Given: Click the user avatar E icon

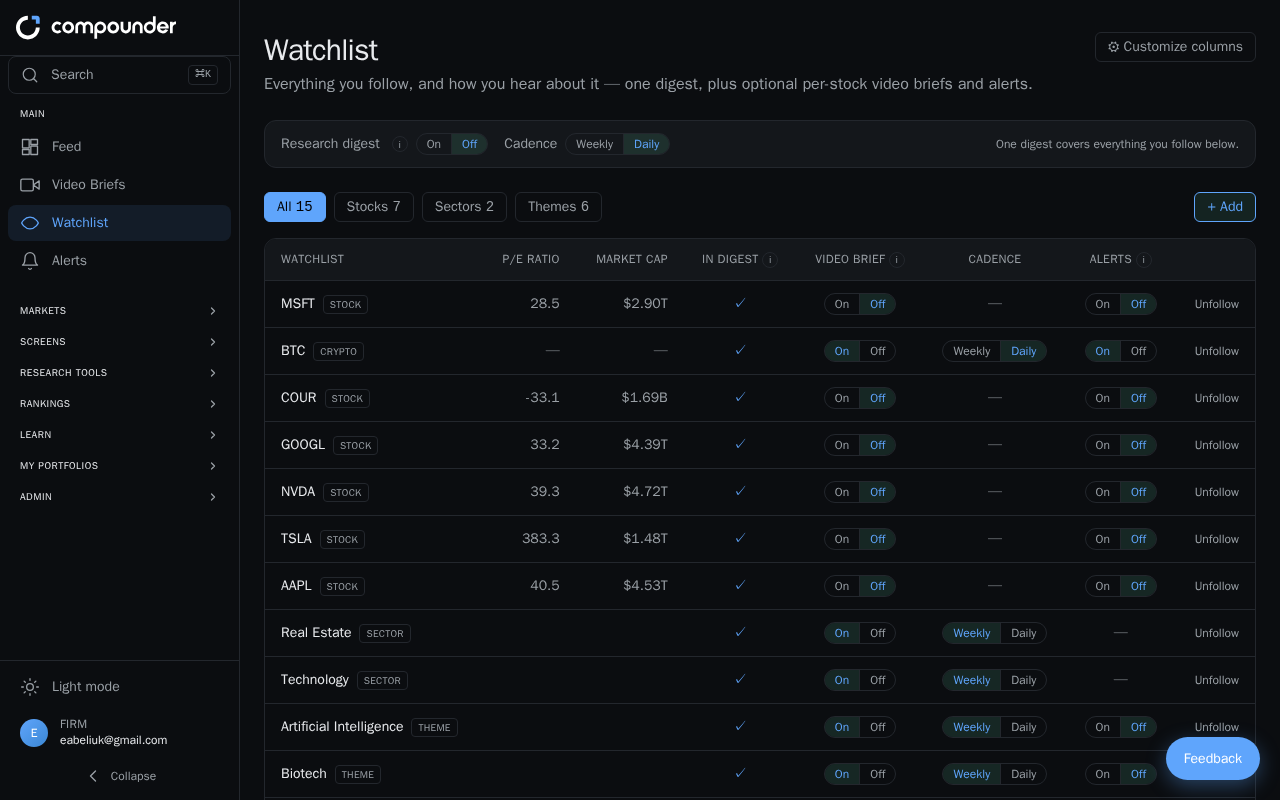Looking at the screenshot, I should pos(34,733).
